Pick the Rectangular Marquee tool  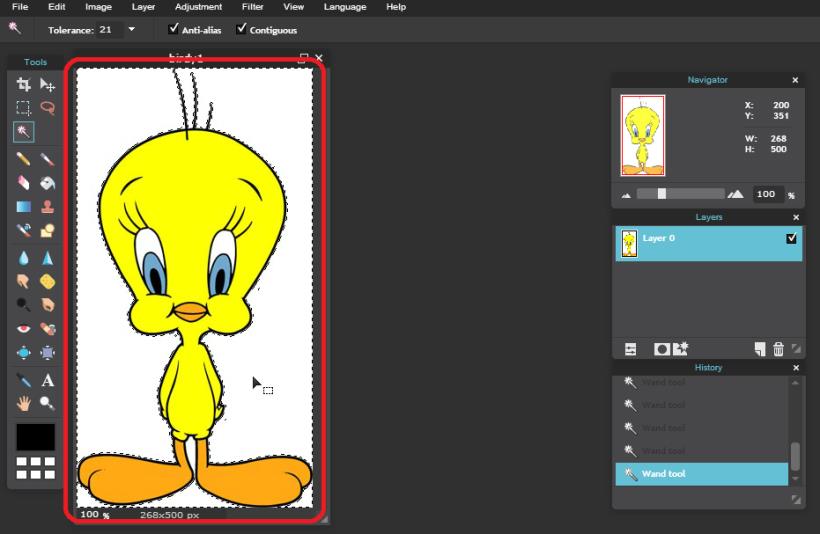(x=24, y=108)
